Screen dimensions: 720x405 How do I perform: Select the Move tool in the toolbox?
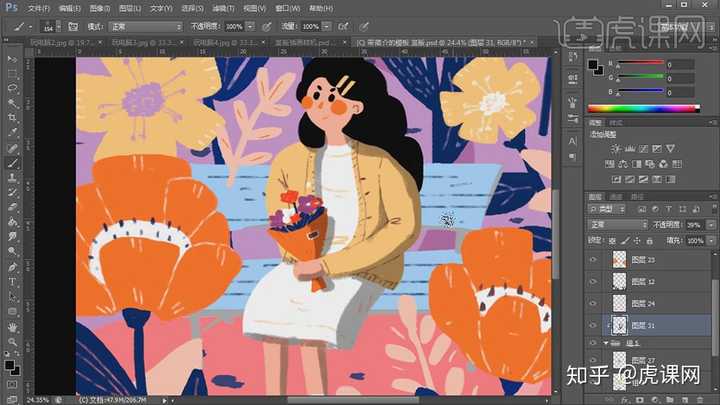point(12,59)
